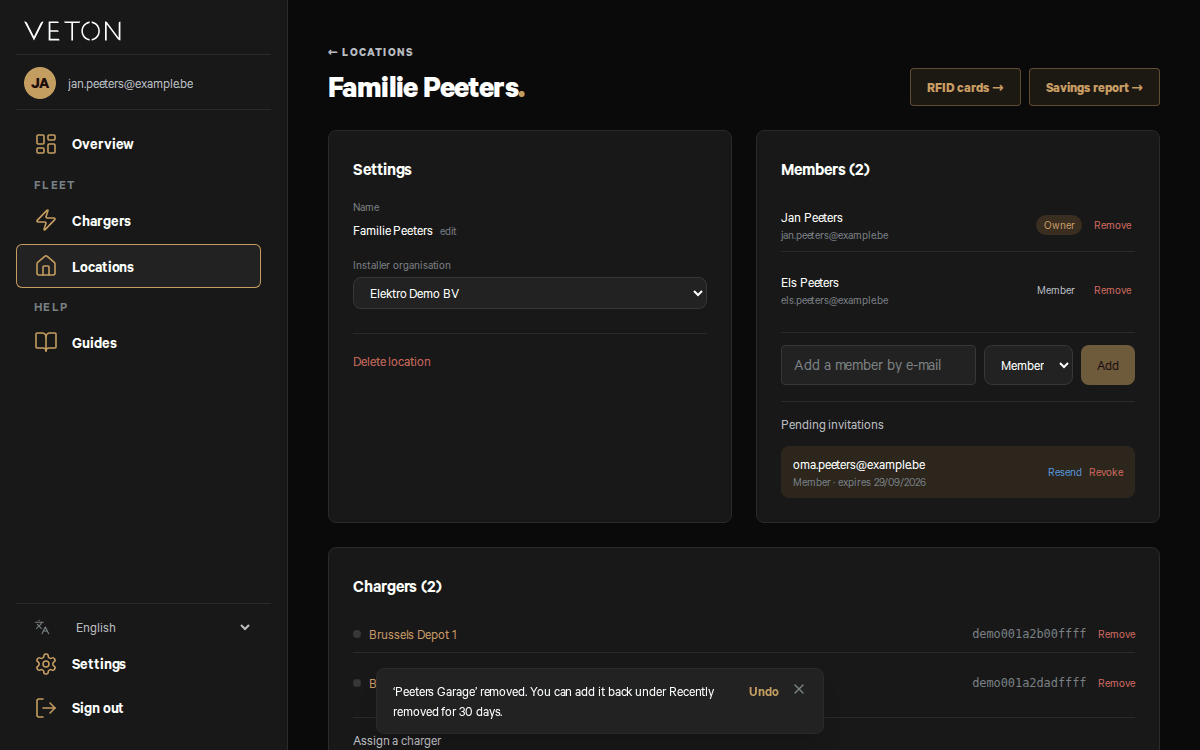Click the Pending invitations label

point(832,425)
